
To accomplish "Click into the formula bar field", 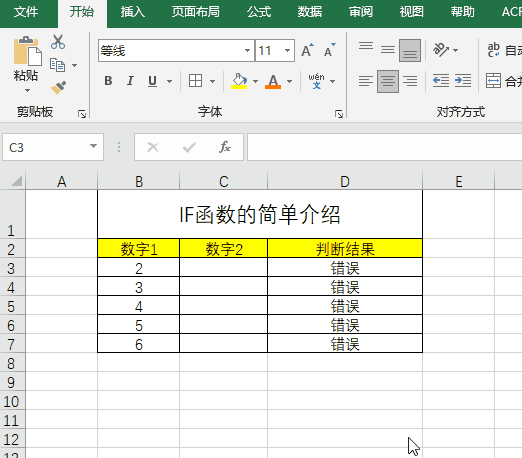I will coord(384,147).
